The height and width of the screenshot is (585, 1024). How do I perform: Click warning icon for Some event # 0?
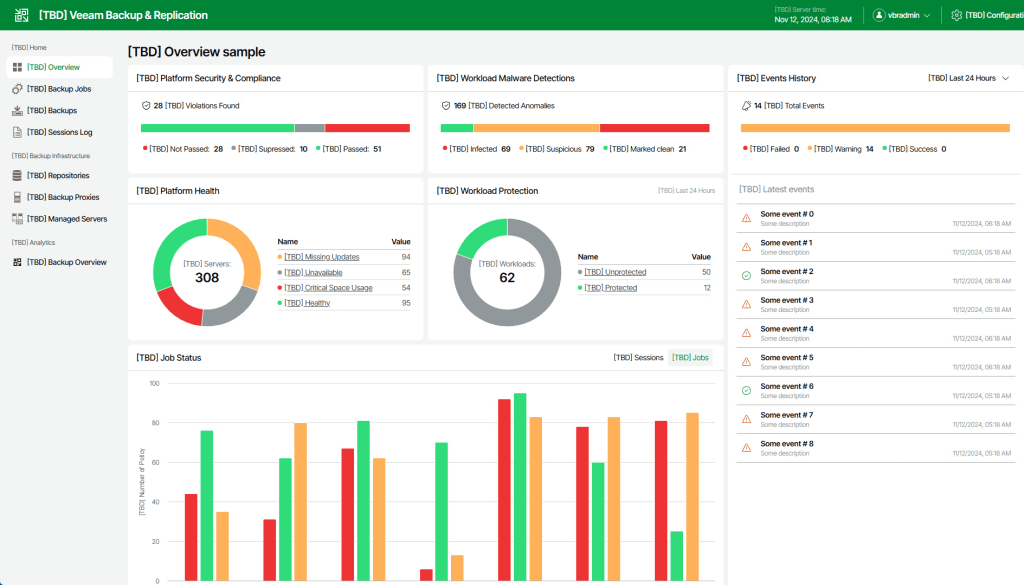[746, 218]
